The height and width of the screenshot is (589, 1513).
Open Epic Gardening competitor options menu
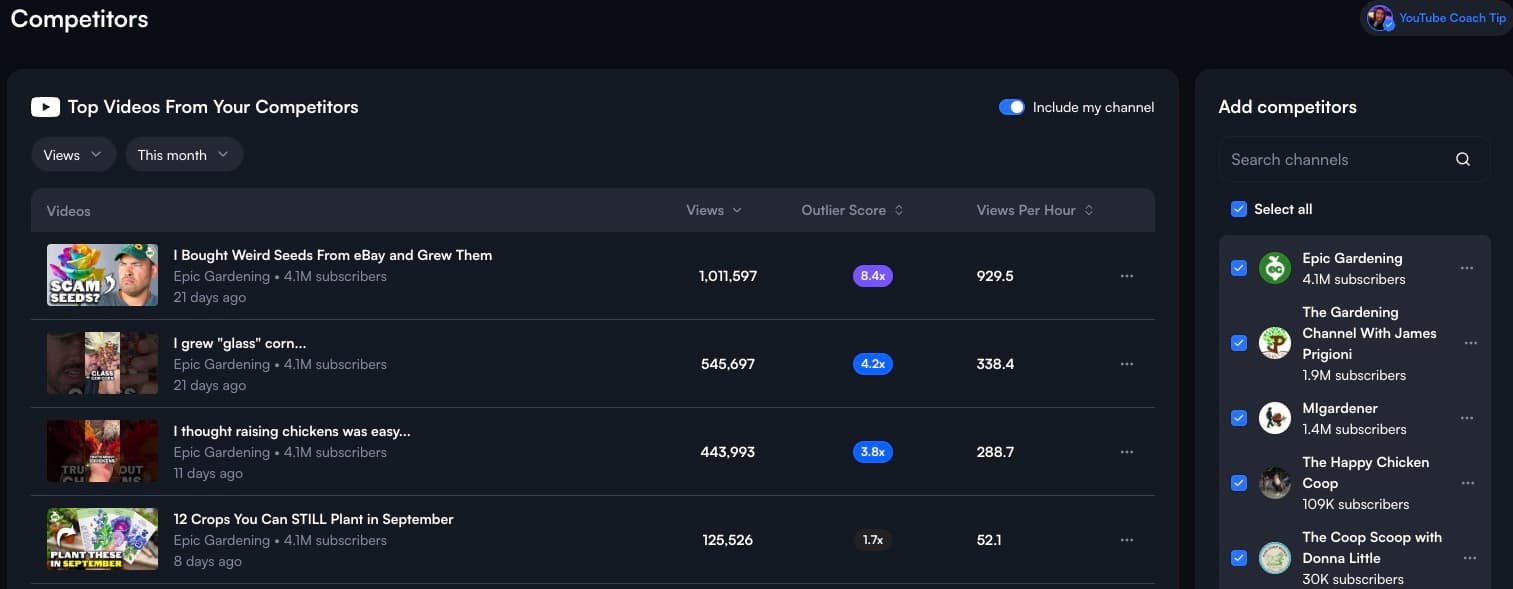[1467, 268]
